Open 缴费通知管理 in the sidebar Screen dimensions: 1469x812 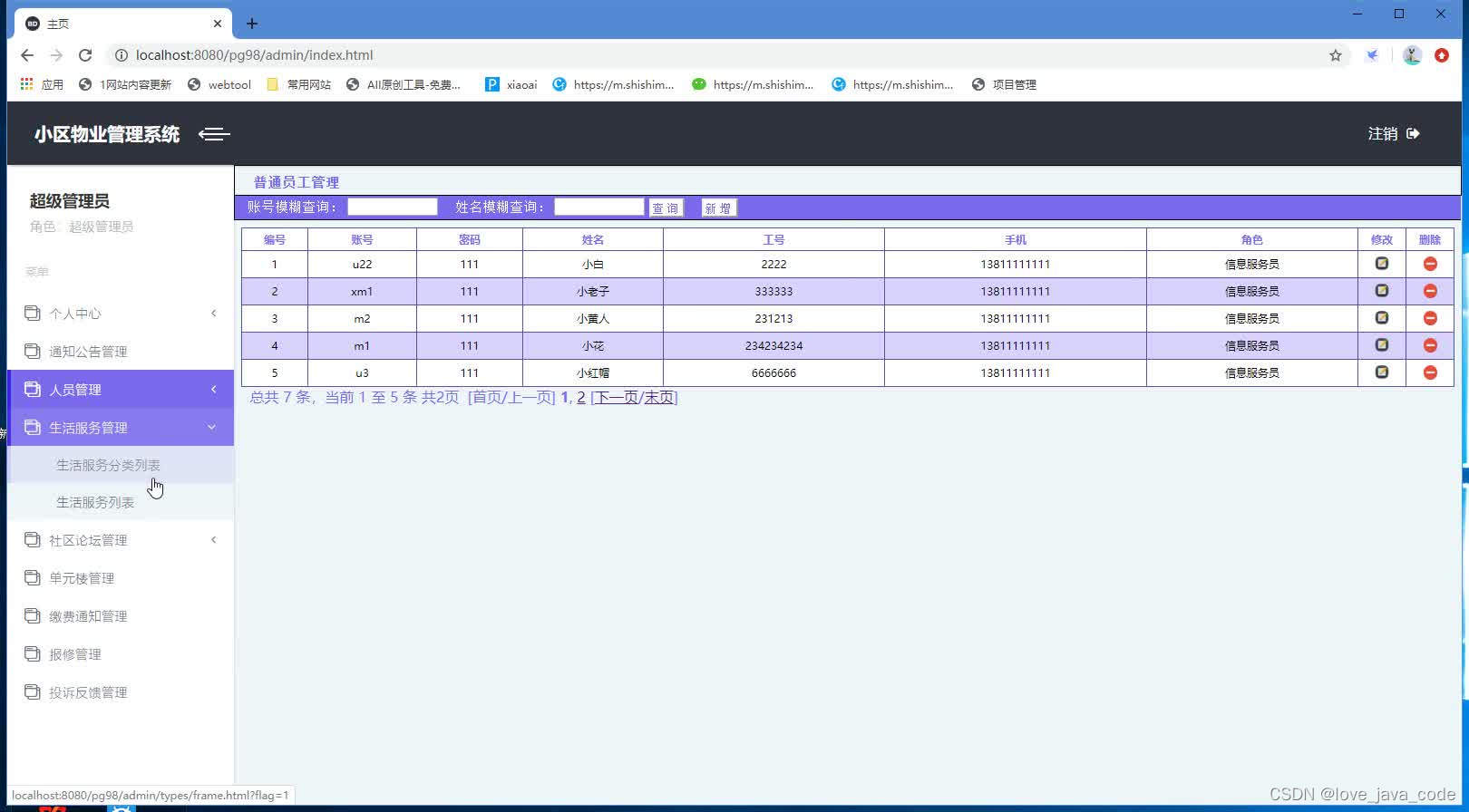coord(121,616)
